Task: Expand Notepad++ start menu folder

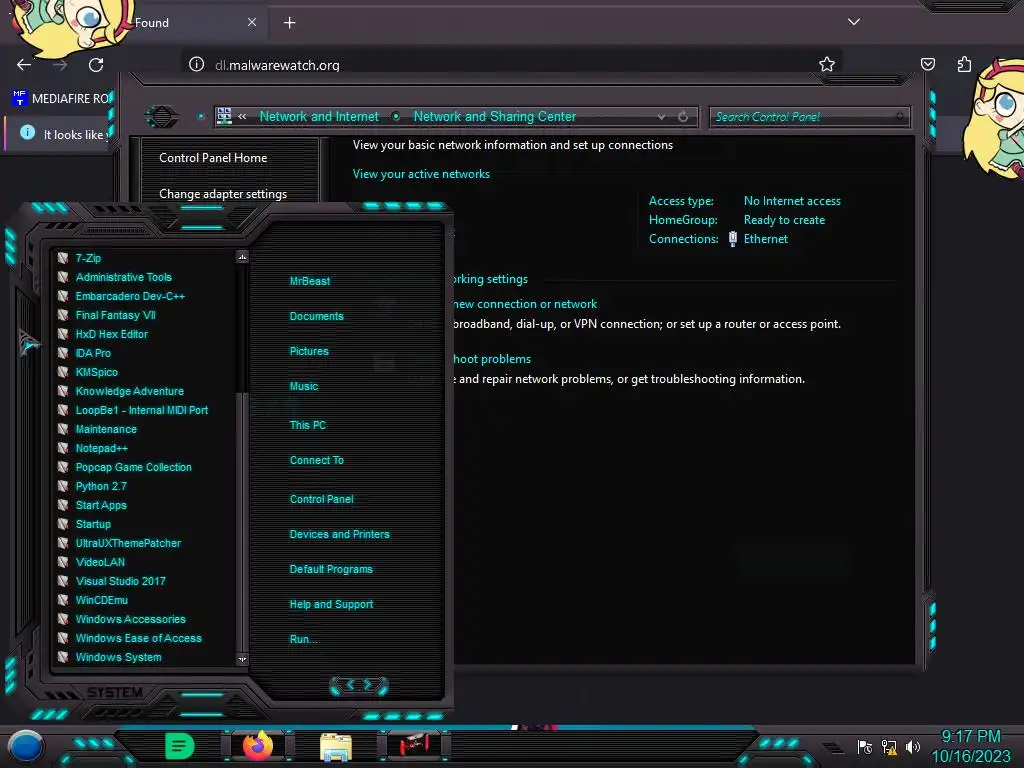Action: 101,448
